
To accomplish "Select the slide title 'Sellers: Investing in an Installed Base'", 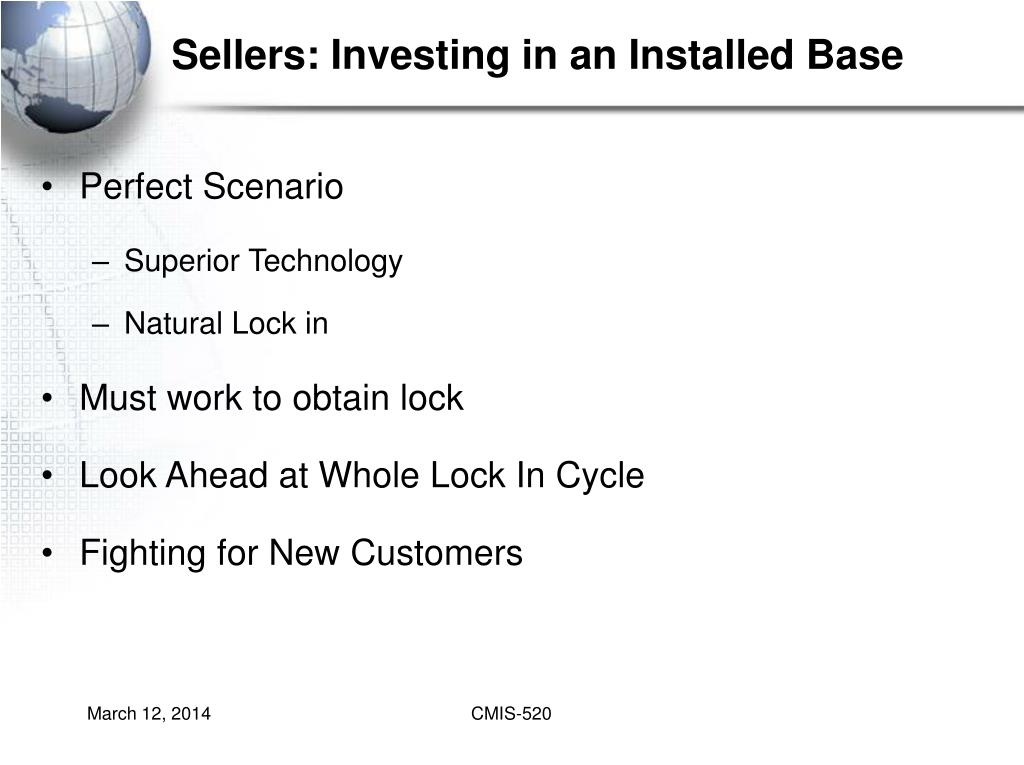I will coord(537,55).
